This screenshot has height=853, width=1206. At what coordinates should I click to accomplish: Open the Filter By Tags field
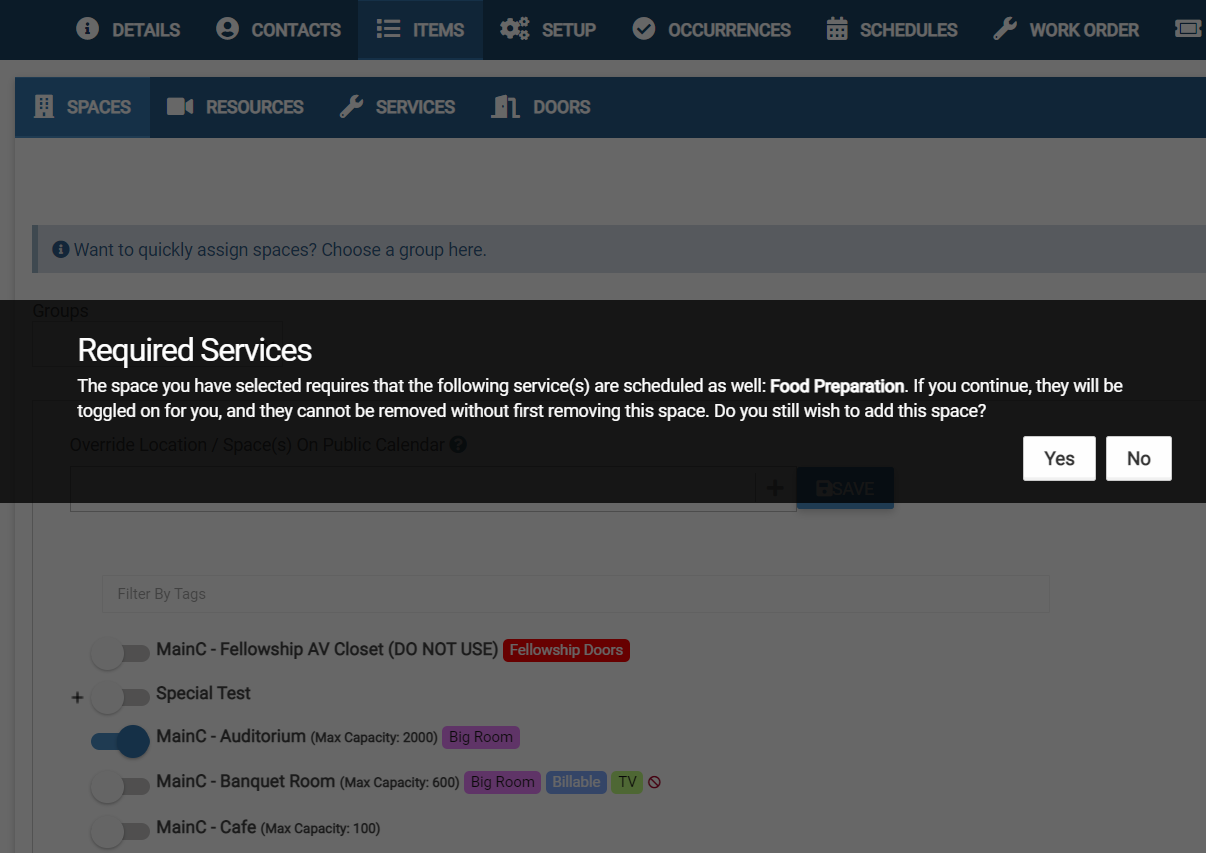(575, 594)
